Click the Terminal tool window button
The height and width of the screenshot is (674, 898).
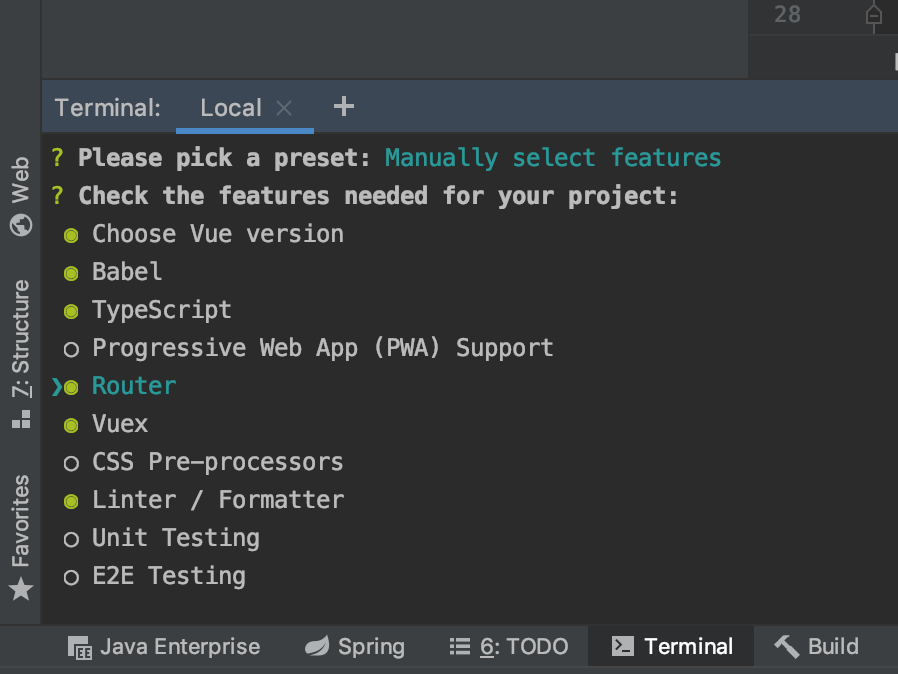(x=672, y=647)
